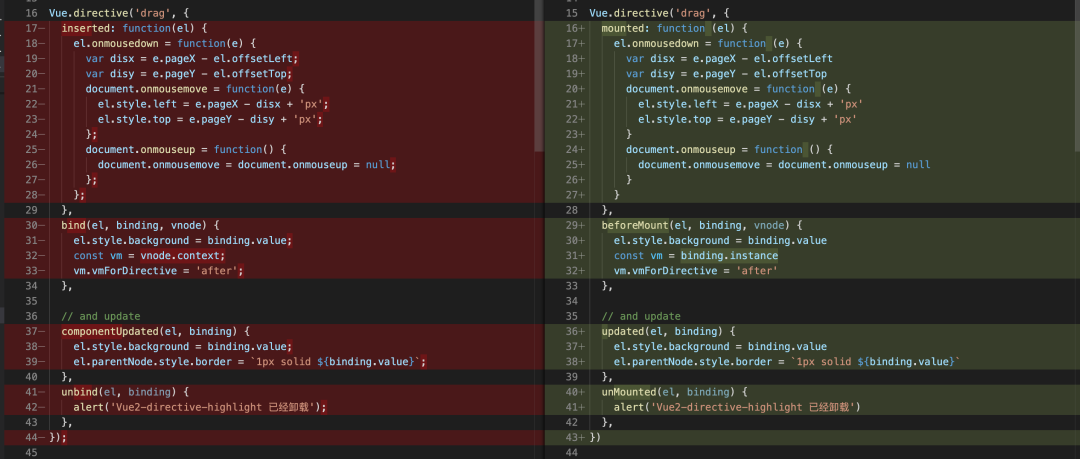The width and height of the screenshot is (1080, 459).
Task: Click line number 45 in the left pane
Action: coord(30,453)
